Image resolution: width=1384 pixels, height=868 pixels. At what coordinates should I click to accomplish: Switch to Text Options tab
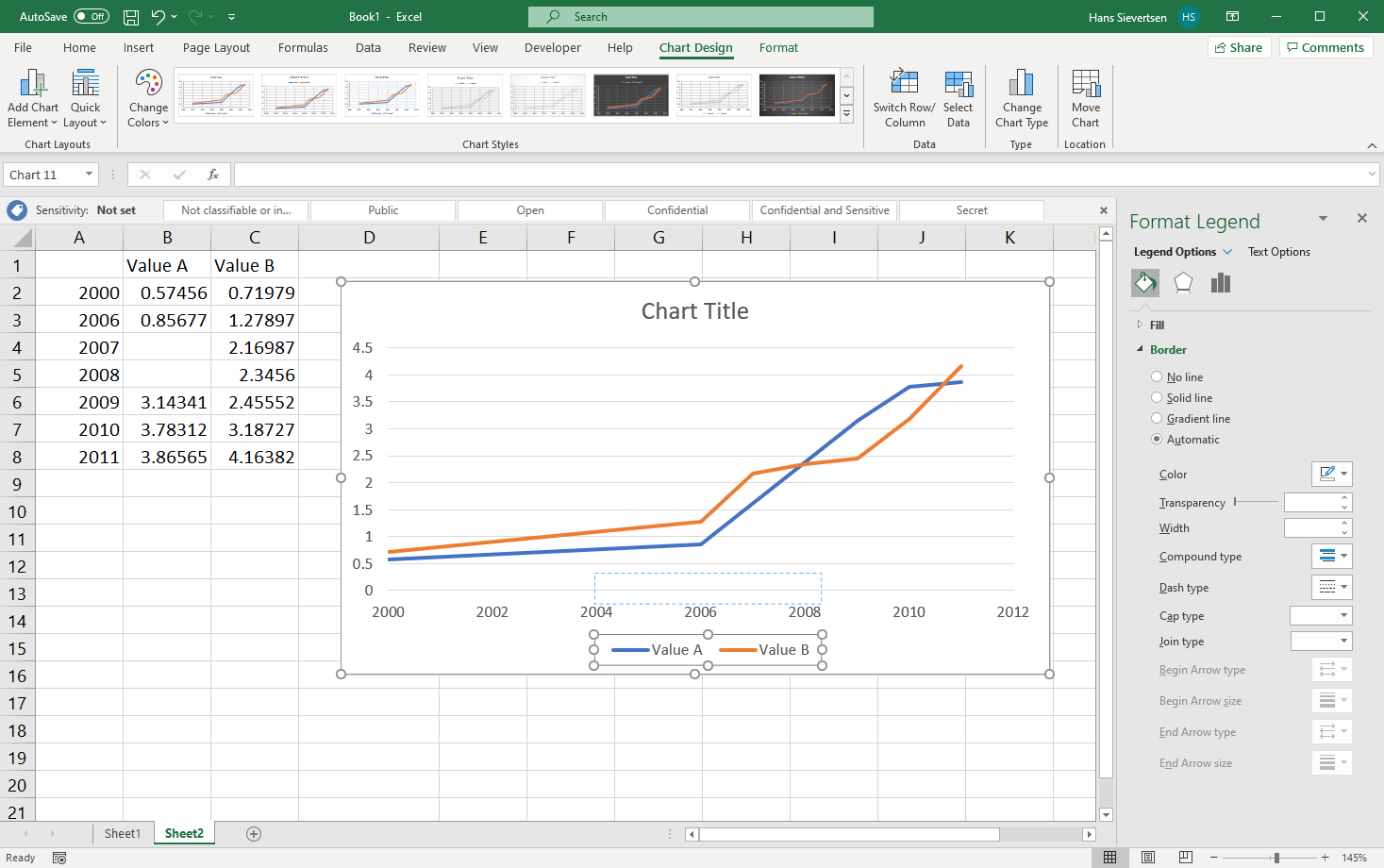pyautogui.click(x=1279, y=252)
